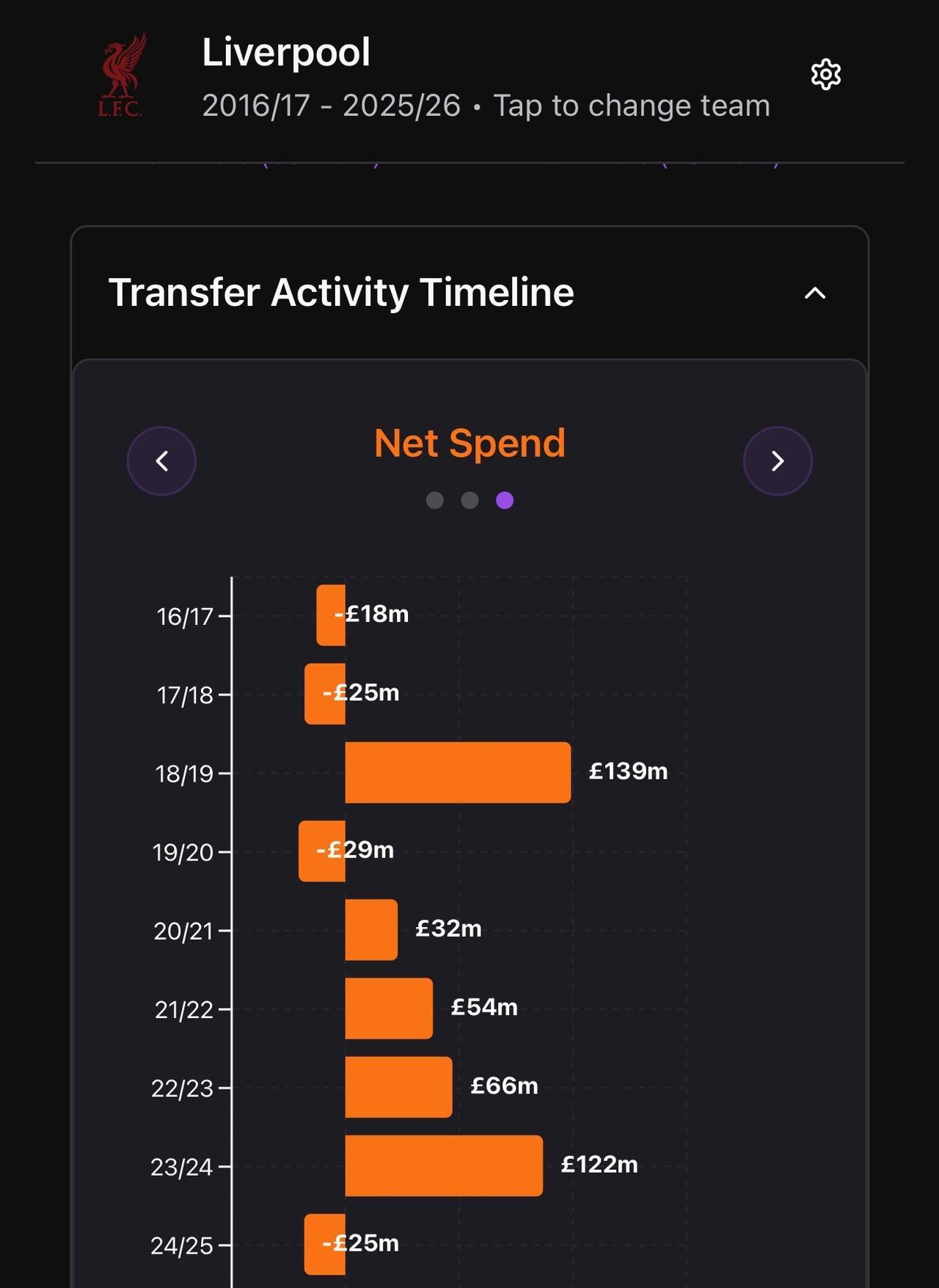Select the second carousel page dot

pos(469,500)
